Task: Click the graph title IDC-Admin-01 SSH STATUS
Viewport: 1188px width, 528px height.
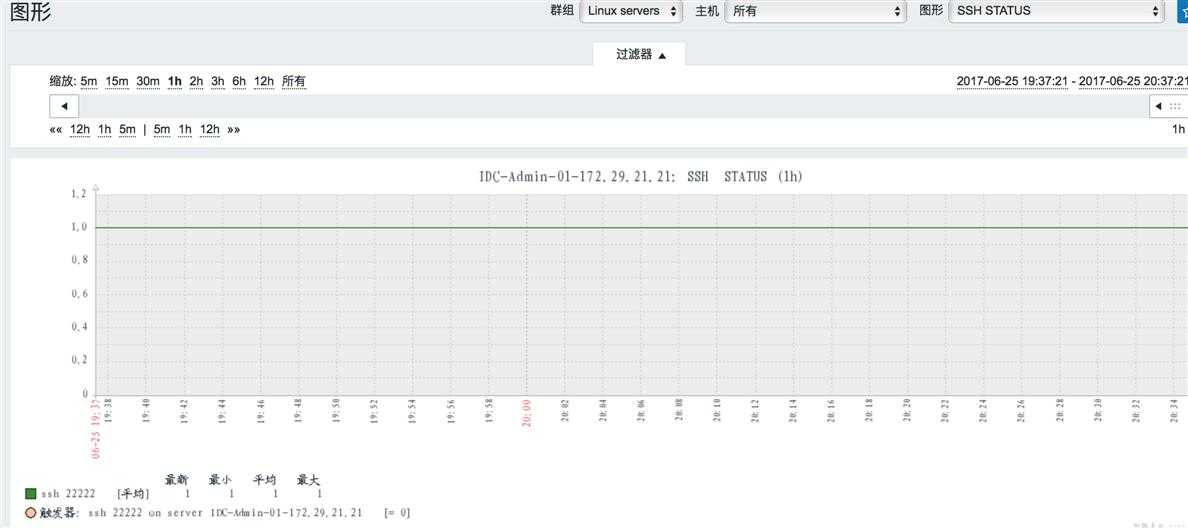Action: coord(640,177)
